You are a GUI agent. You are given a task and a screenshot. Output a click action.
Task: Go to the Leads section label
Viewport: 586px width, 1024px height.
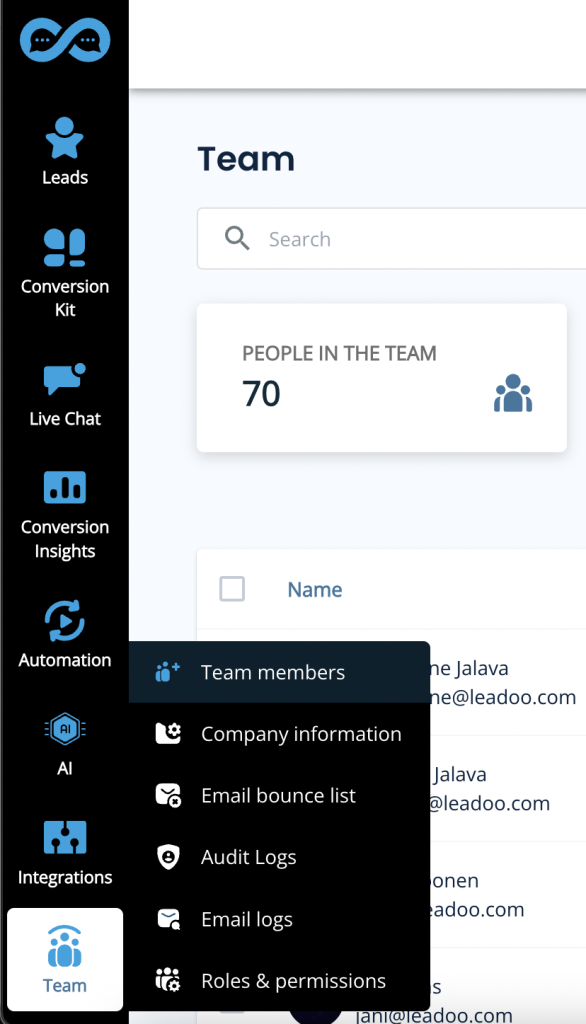[65, 177]
